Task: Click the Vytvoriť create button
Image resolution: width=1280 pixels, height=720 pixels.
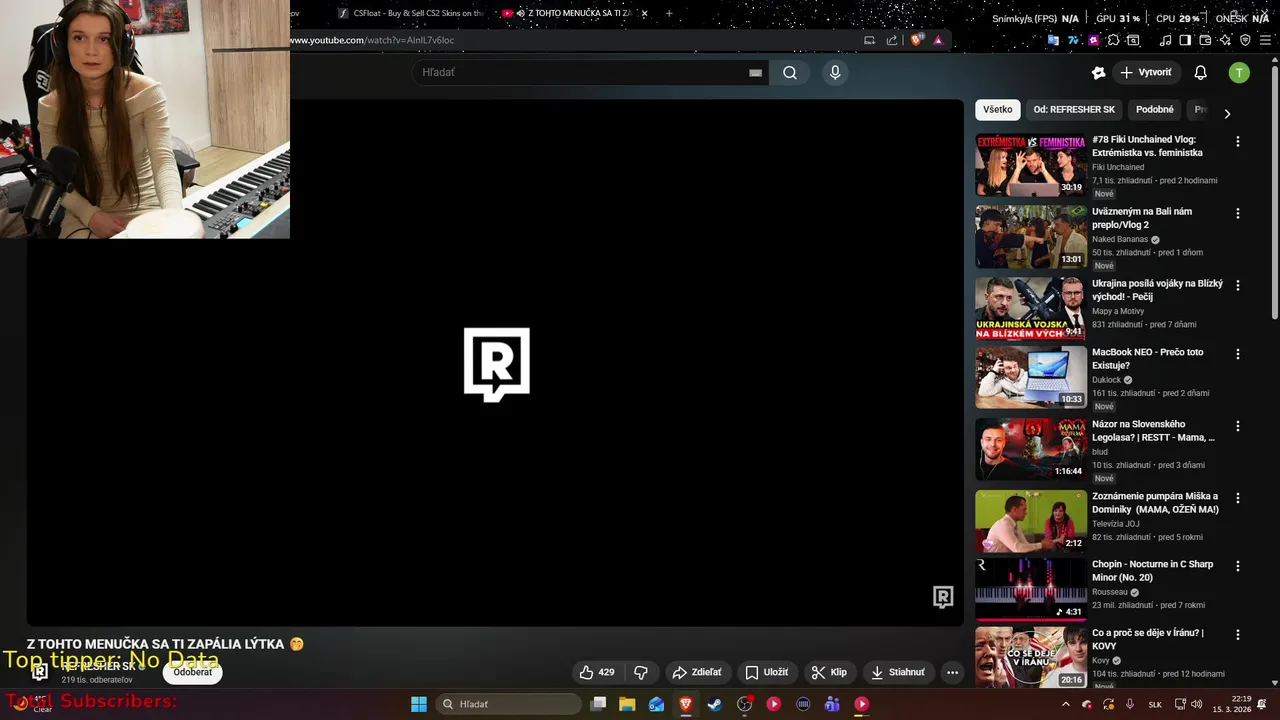Action: click(1146, 72)
